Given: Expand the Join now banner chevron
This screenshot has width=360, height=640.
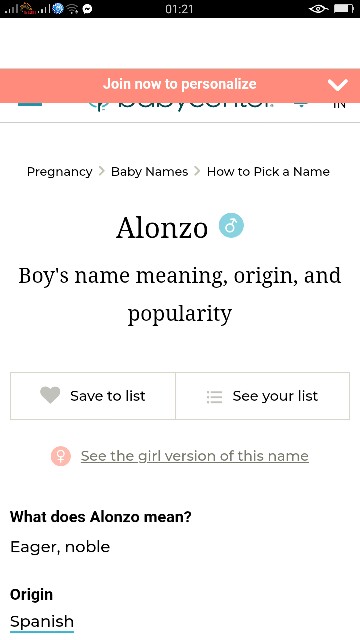Looking at the screenshot, I should [x=338, y=85].
